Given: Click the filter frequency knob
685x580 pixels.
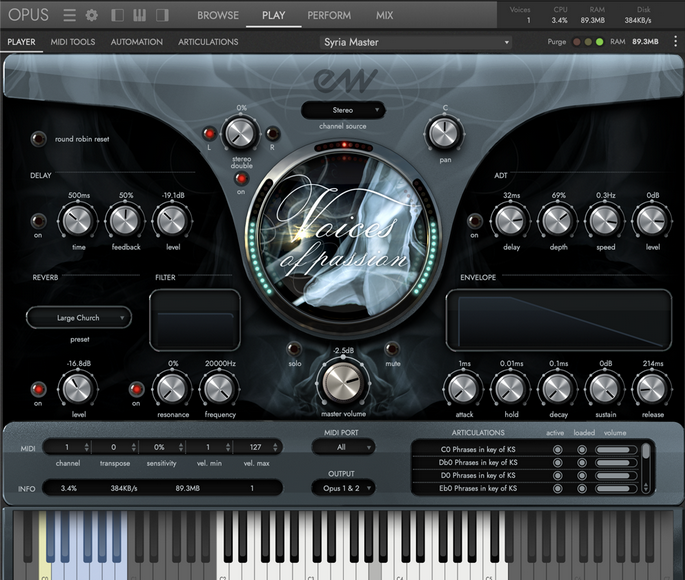Looking at the screenshot, I should (x=219, y=388).
